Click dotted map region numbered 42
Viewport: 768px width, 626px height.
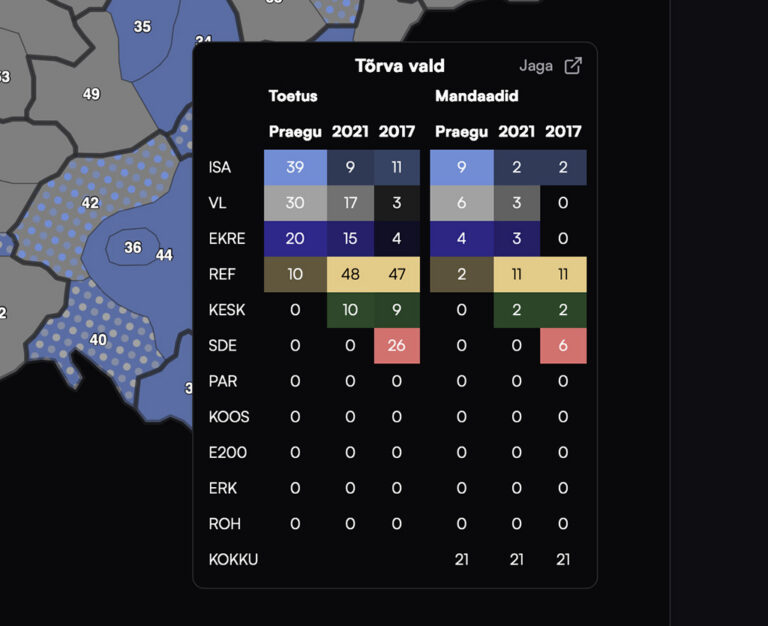point(90,203)
